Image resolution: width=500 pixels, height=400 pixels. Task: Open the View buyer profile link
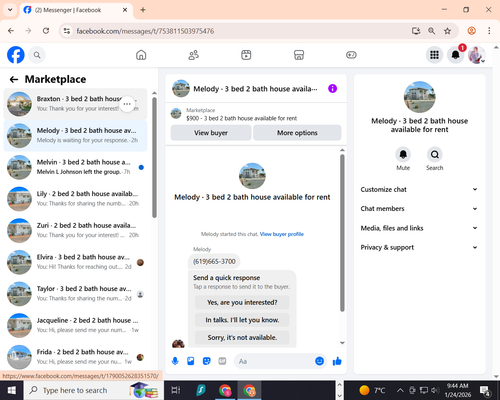coord(282,234)
